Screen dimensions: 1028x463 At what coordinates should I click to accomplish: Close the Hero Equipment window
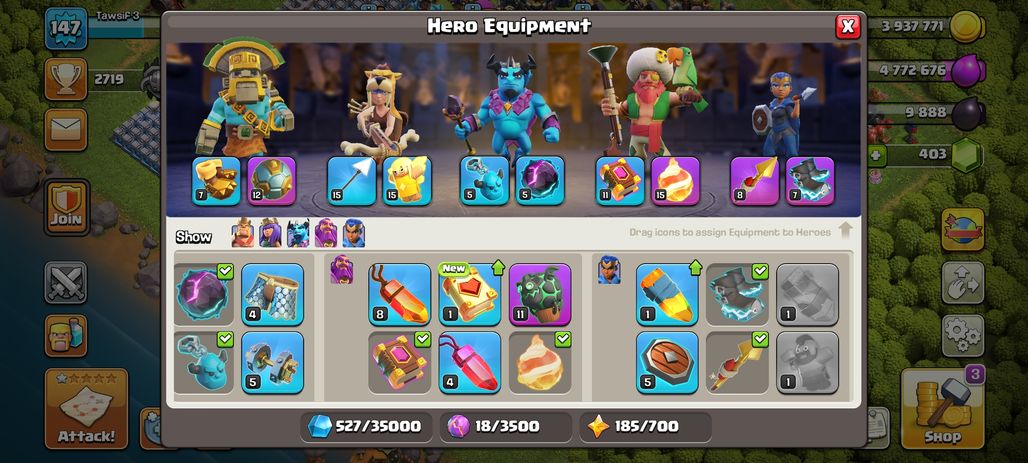[848, 26]
